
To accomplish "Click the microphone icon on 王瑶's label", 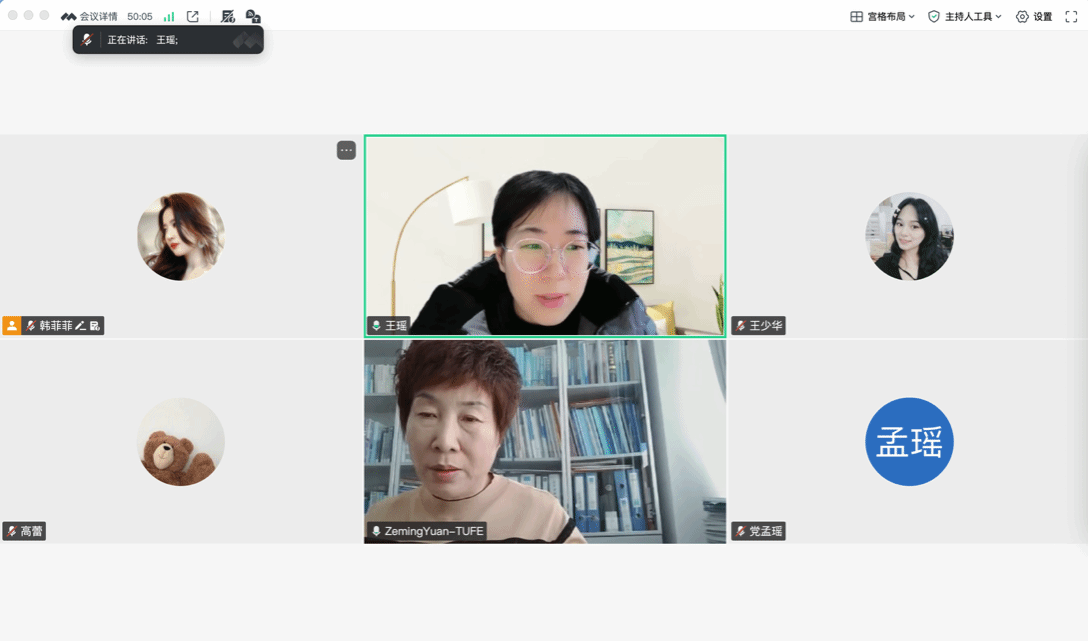I will tap(376, 326).
